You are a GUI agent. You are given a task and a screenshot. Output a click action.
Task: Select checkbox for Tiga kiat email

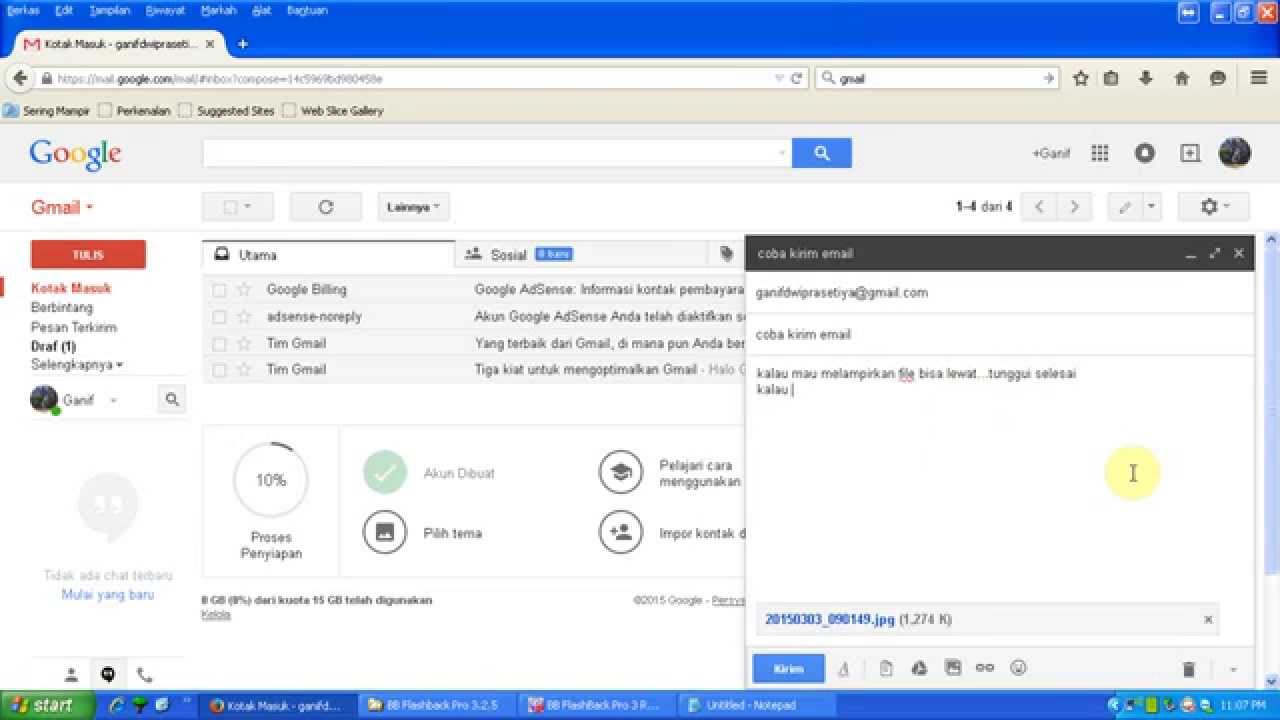(x=219, y=370)
